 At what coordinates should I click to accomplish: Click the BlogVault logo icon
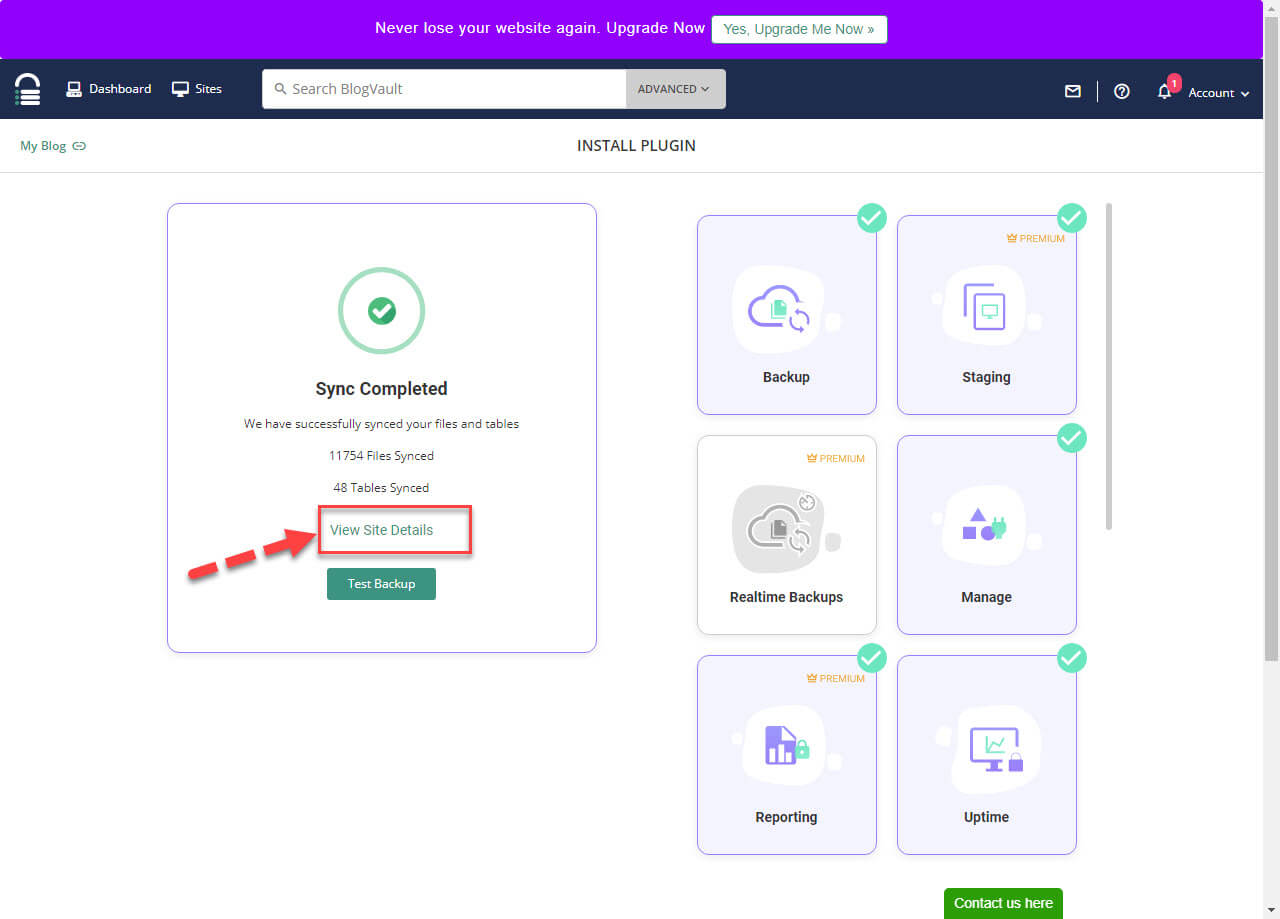28,89
